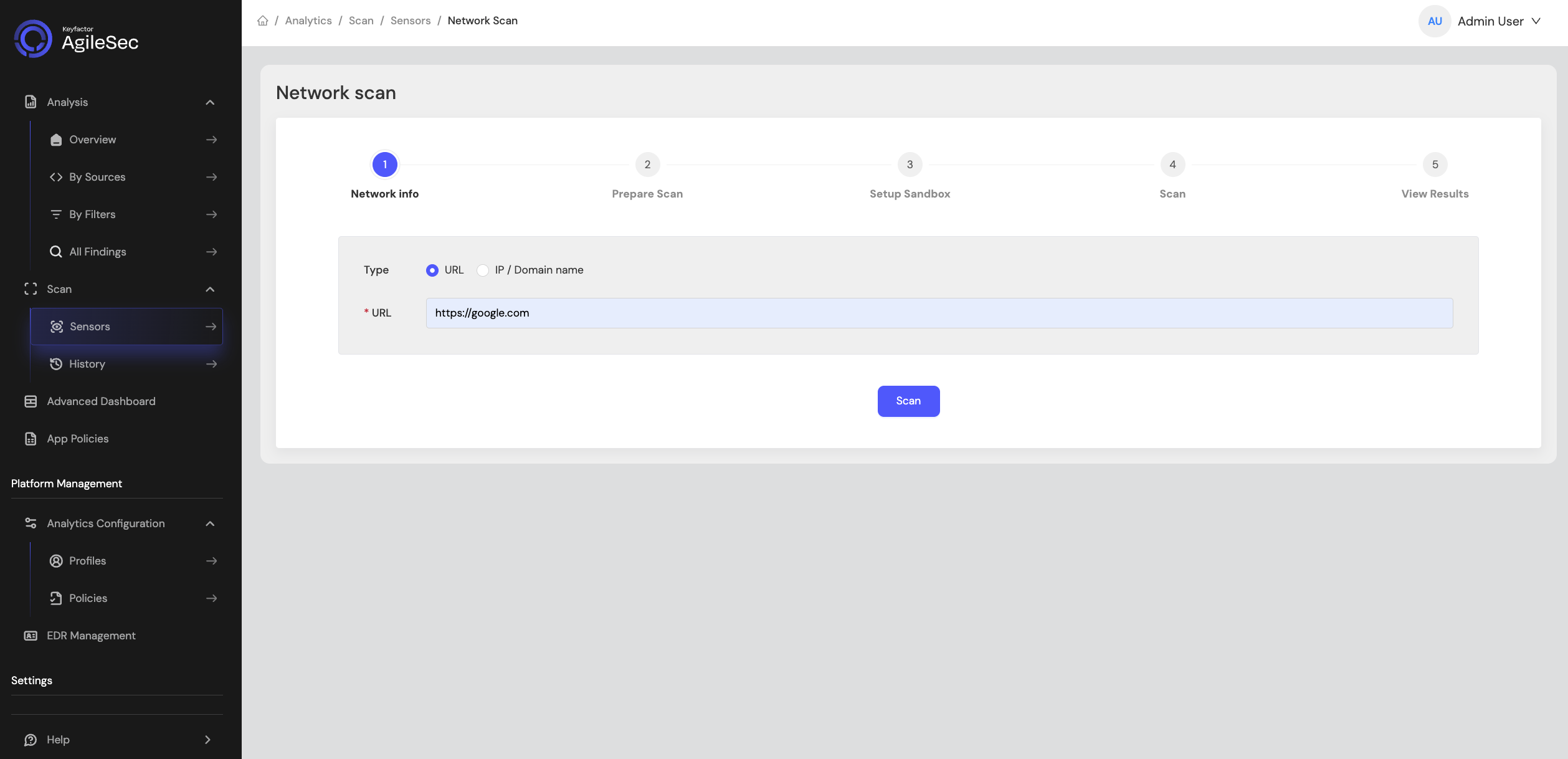Screen dimensions: 1568x759
Task: Go to Sensors breadcrumb link
Action: coord(411,21)
